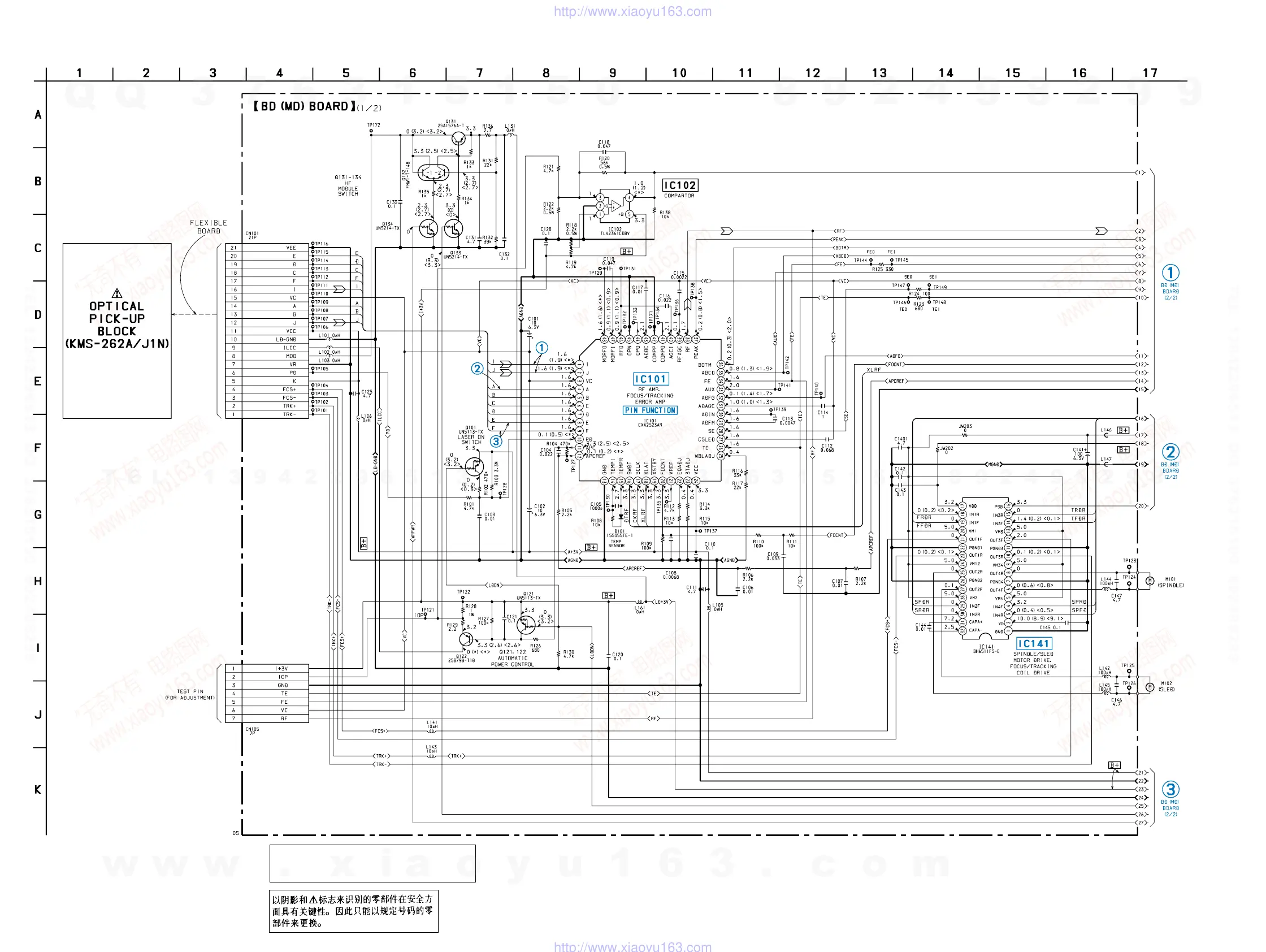The width and height of the screenshot is (1266, 952).
Task: Click the blue IC101 label box
Action: [651, 379]
